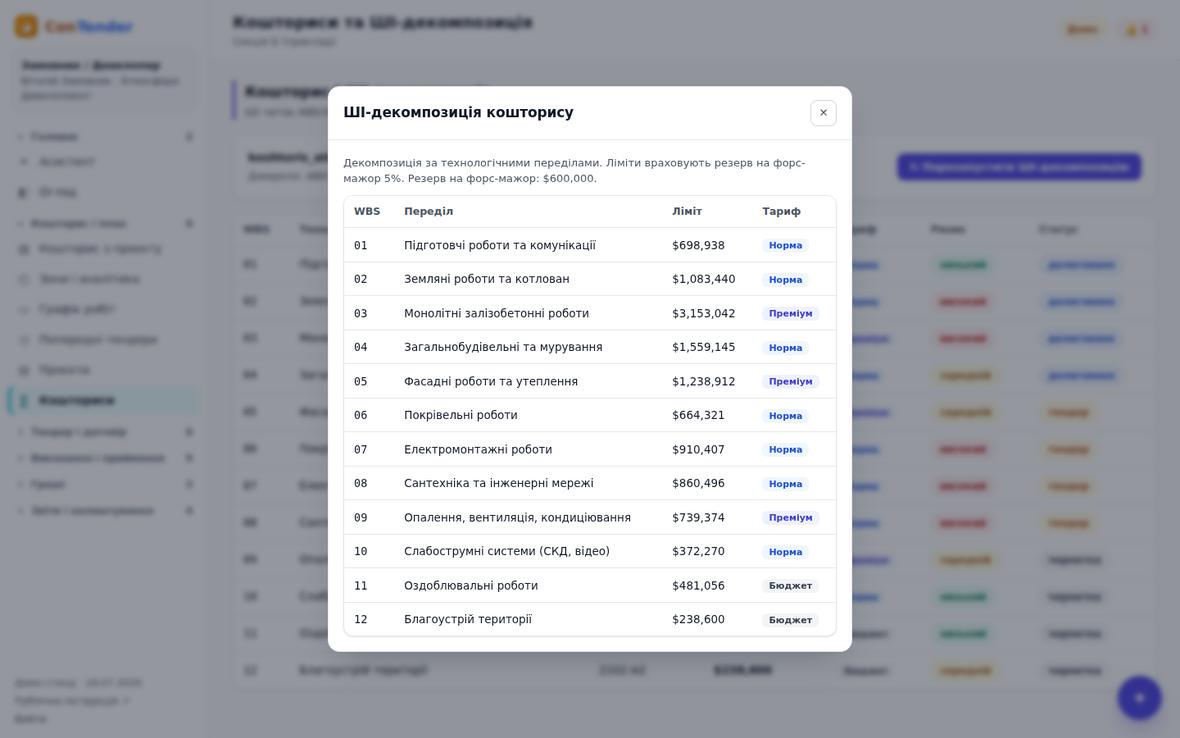This screenshot has height=738, width=1180.
Task: Select row Сантехніка та інженерні мережі
Action: click(x=590, y=483)
